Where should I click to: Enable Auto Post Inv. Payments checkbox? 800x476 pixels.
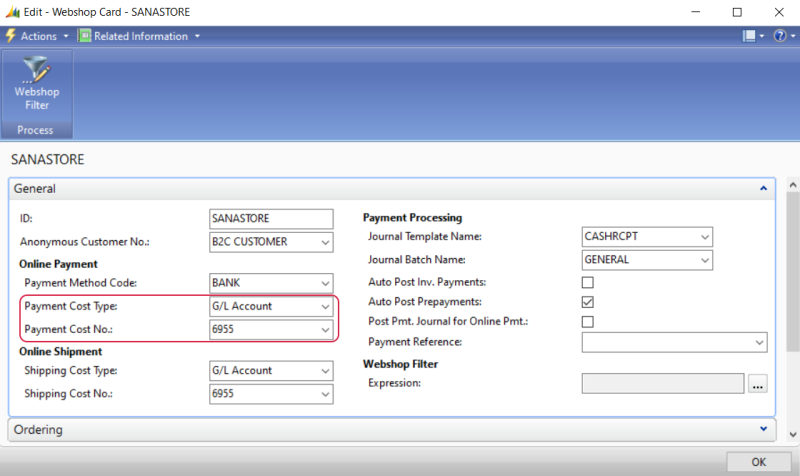coord(588,282)
